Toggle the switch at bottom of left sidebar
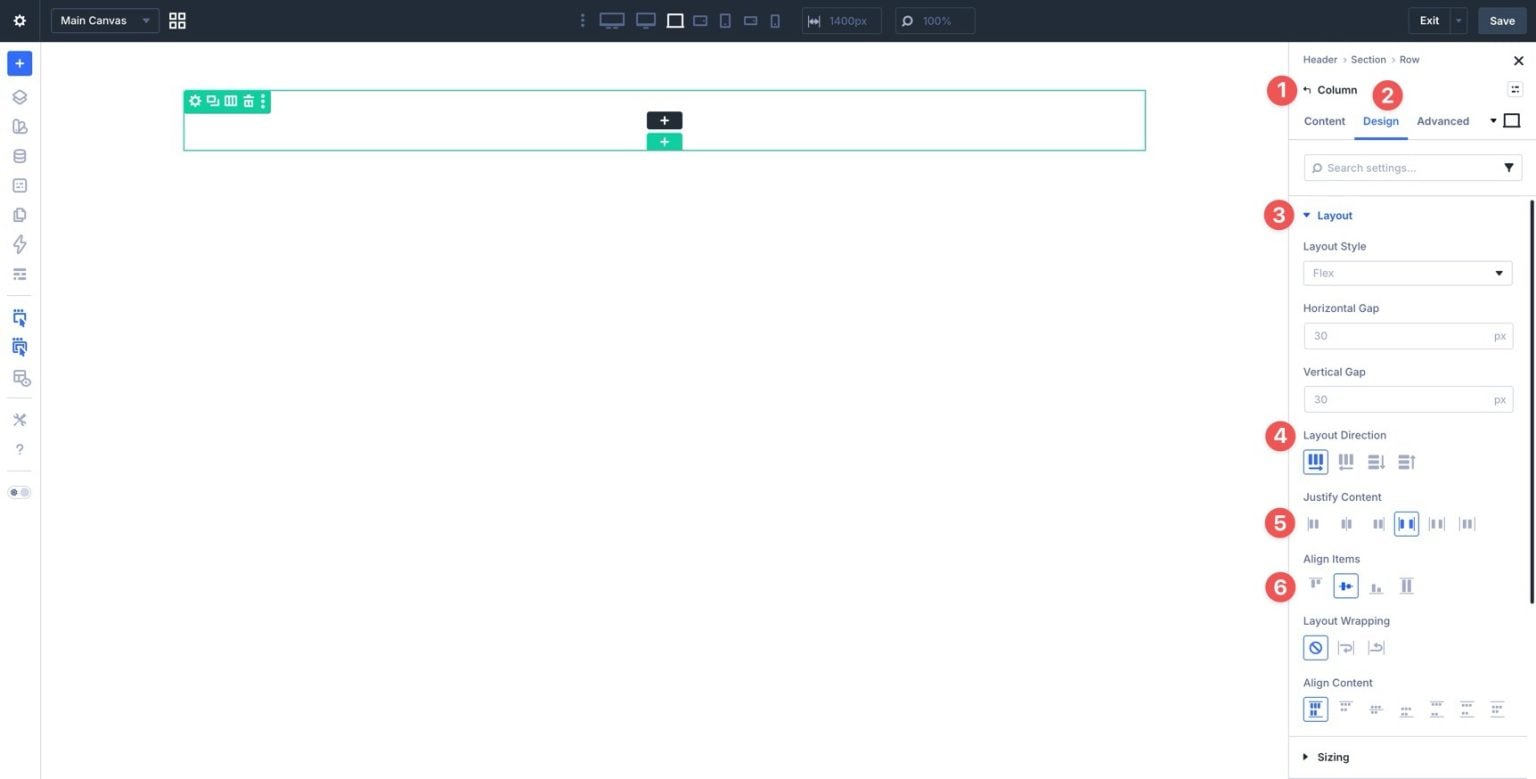The image size is (1536, 779). [x=19, y=492]
